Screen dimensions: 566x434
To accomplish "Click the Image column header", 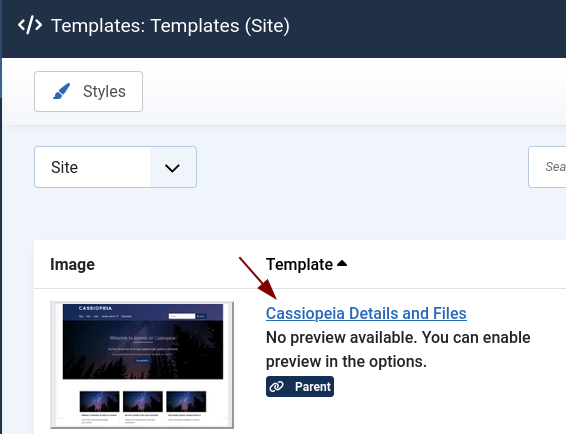I will [x=73, y=264].
